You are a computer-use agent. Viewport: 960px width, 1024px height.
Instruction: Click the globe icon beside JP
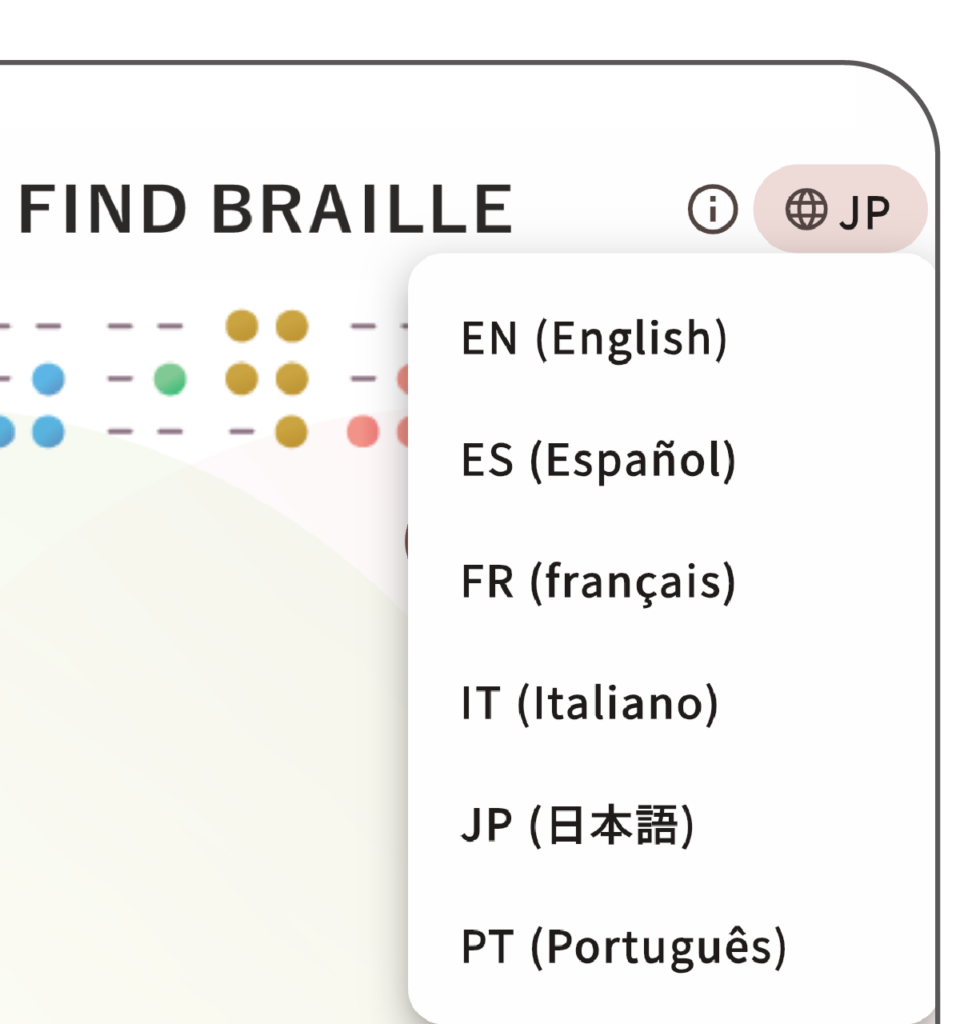806,209
